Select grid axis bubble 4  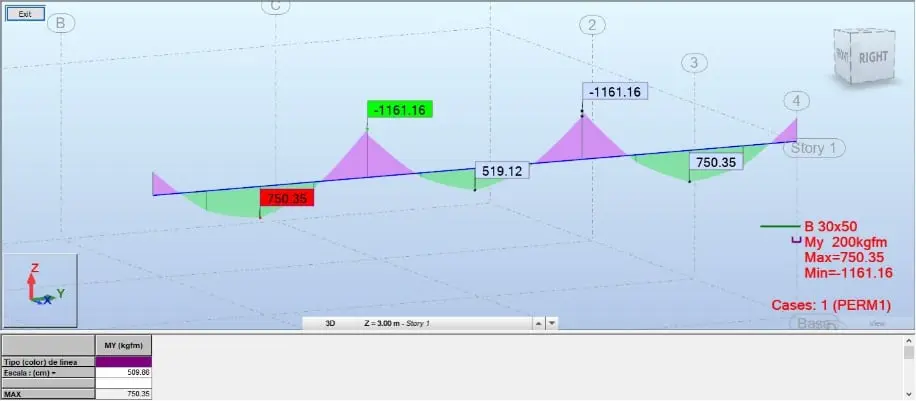point(796,101)
